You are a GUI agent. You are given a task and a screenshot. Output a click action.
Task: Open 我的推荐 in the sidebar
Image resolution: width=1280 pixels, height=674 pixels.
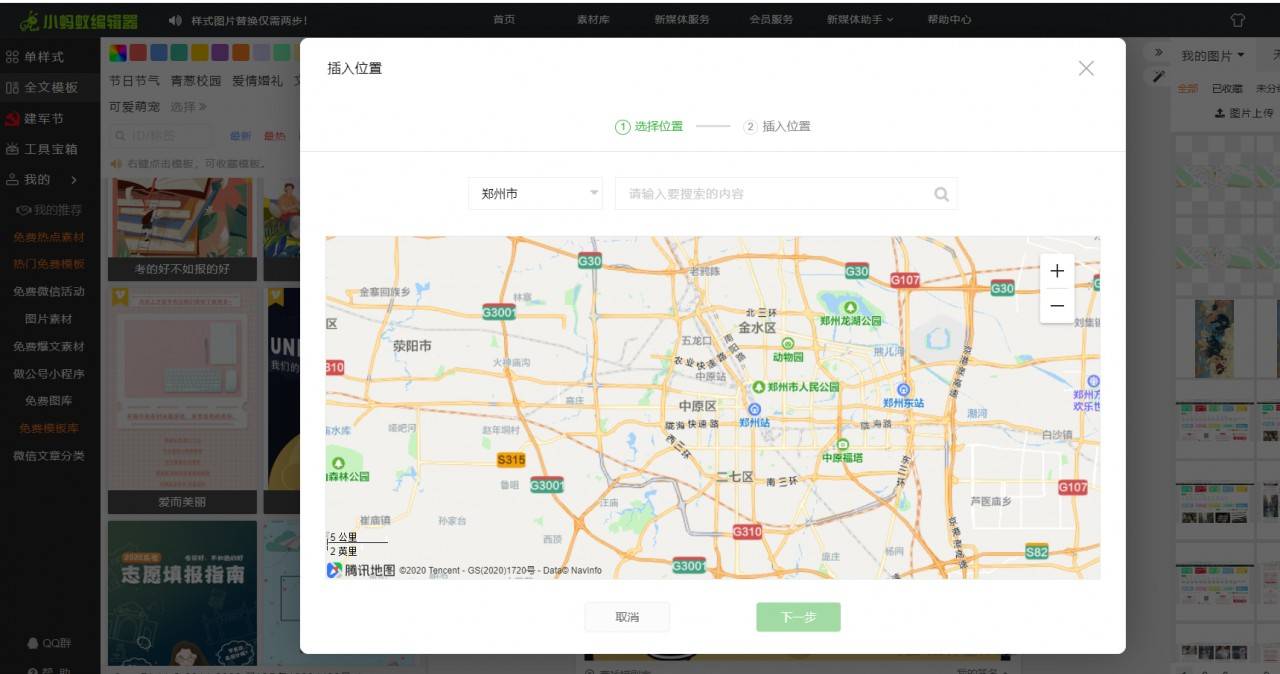click(49, 210)
